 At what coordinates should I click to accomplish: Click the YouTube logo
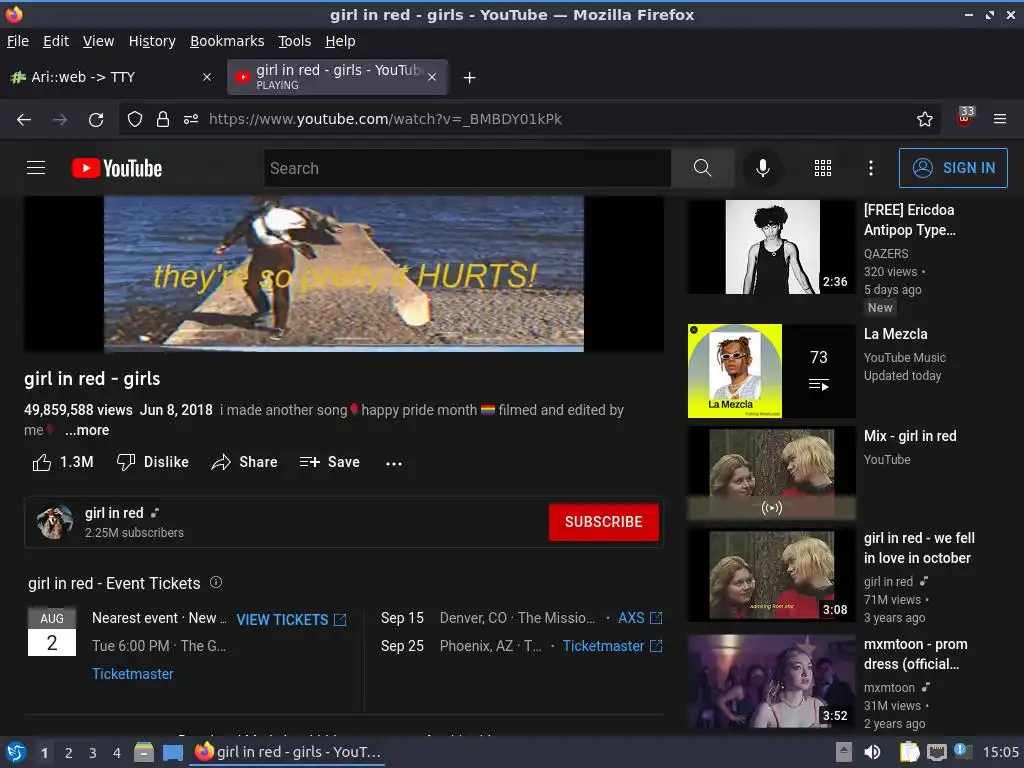click(x=117, y=168)
